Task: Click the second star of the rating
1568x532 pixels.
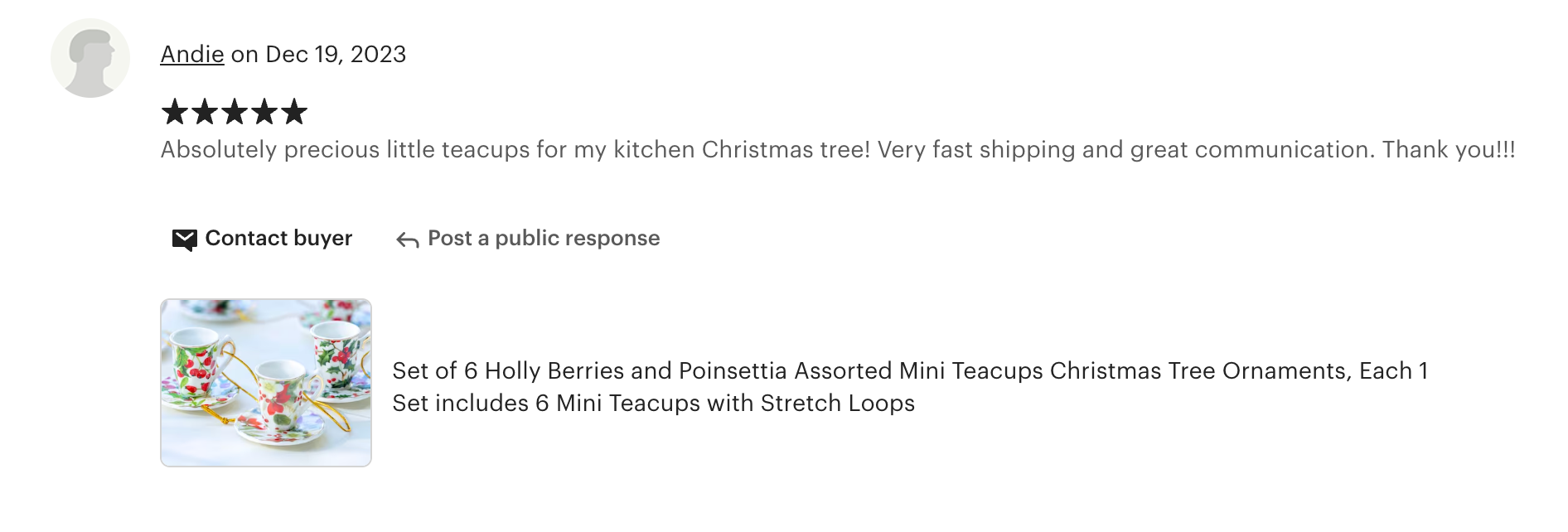Action: coord(205,112)
